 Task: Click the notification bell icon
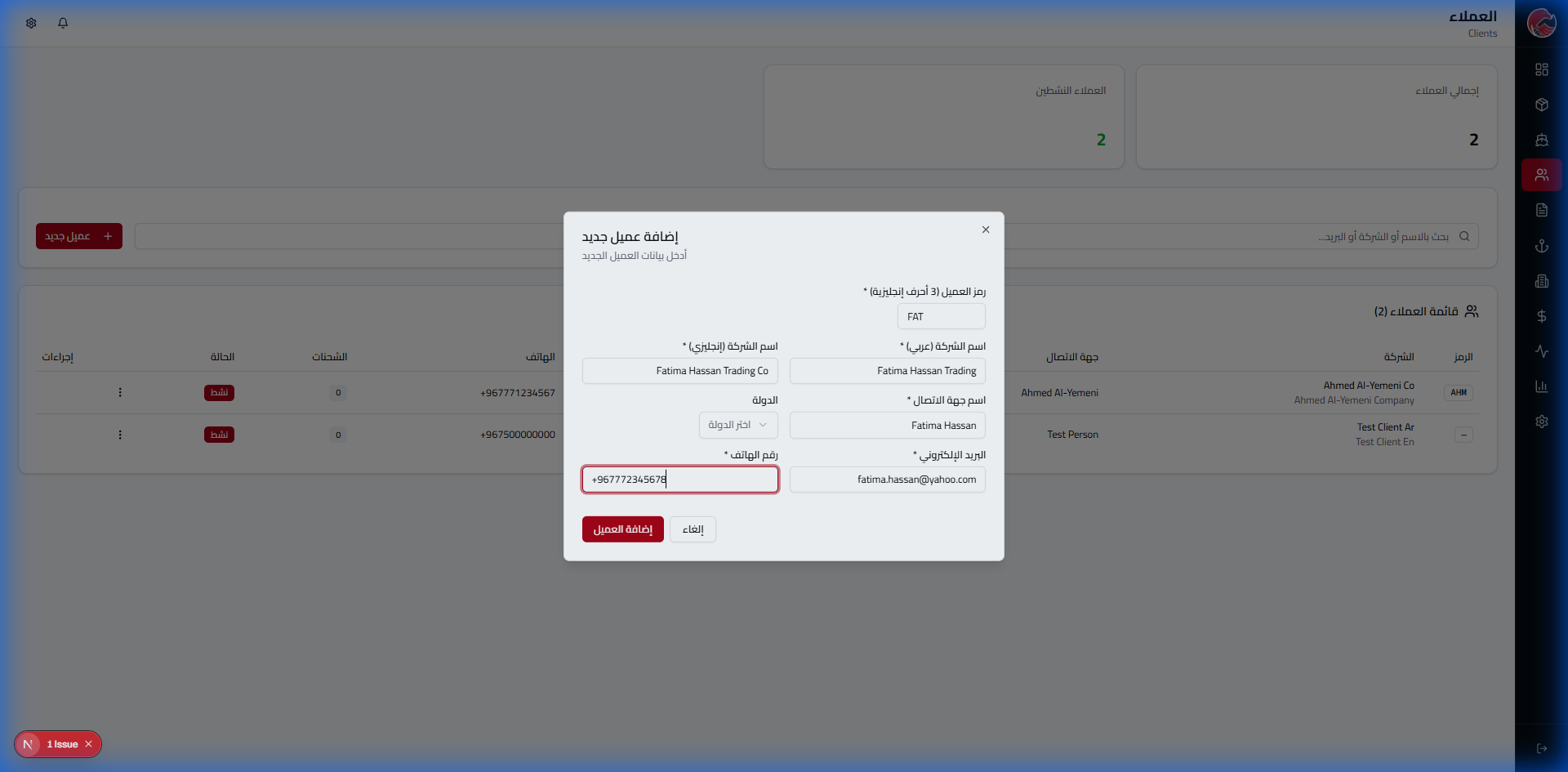(63, 23)
